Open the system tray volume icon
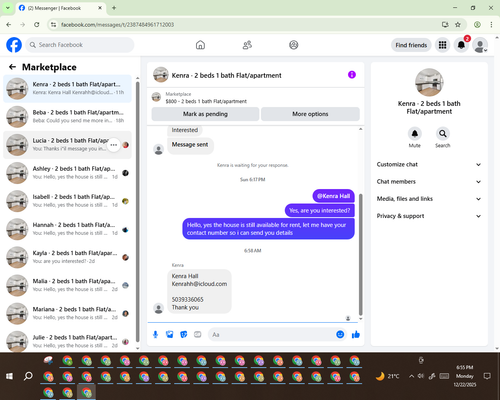 pyautogui.click(x=421, y=376)
